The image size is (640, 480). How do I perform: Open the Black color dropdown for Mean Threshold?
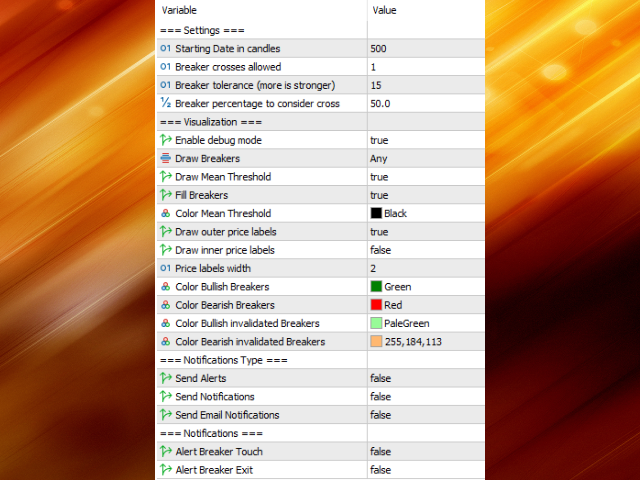(426, 213)
